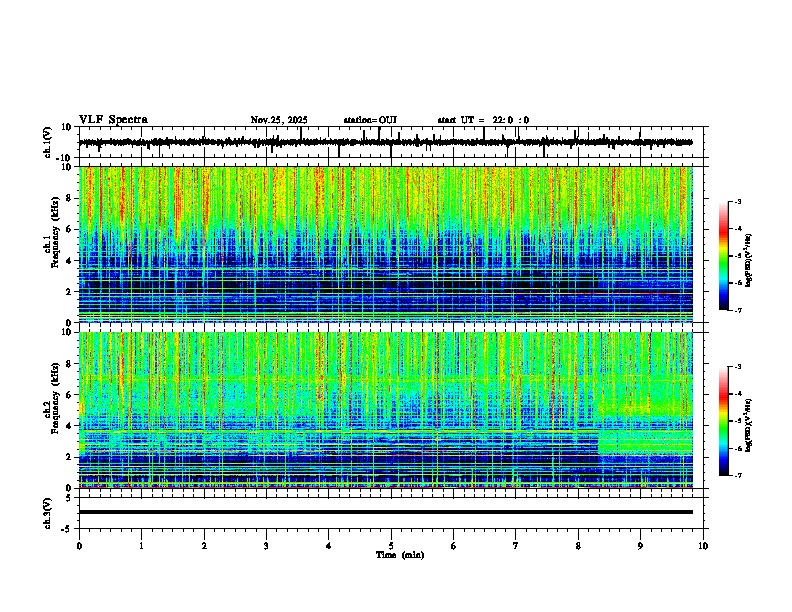This screenshot has height=612, width=792.
Task: Click the time axis tick label 9
Action: coord(640,546)
